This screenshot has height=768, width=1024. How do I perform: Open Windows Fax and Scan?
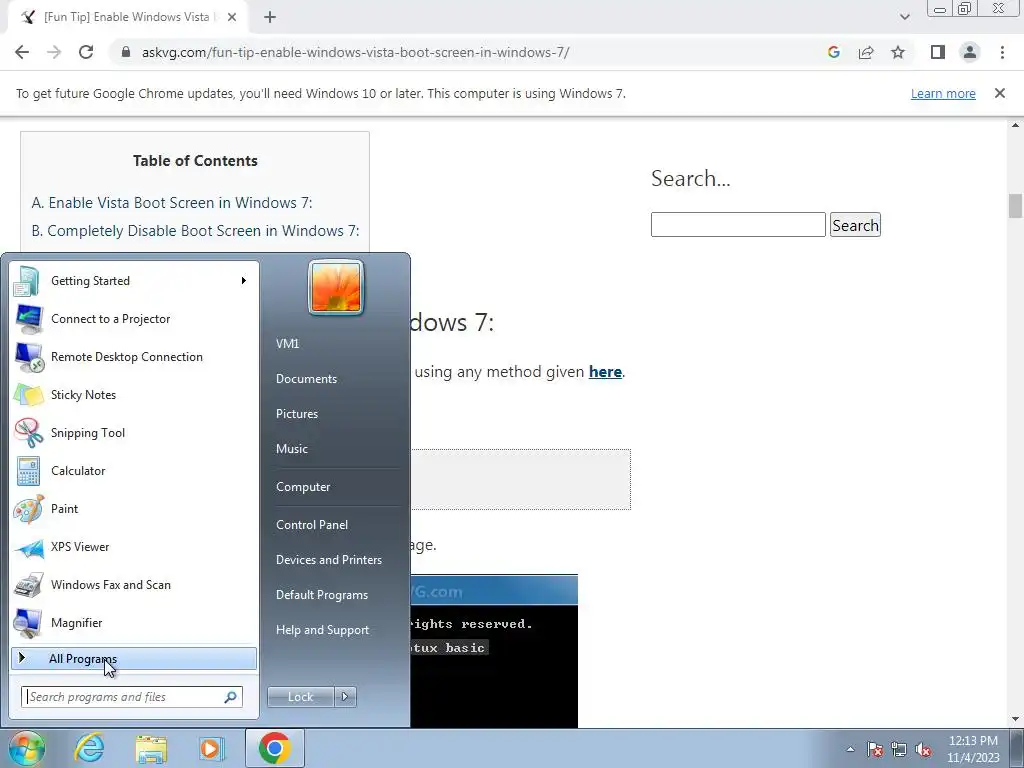(134, 584)
